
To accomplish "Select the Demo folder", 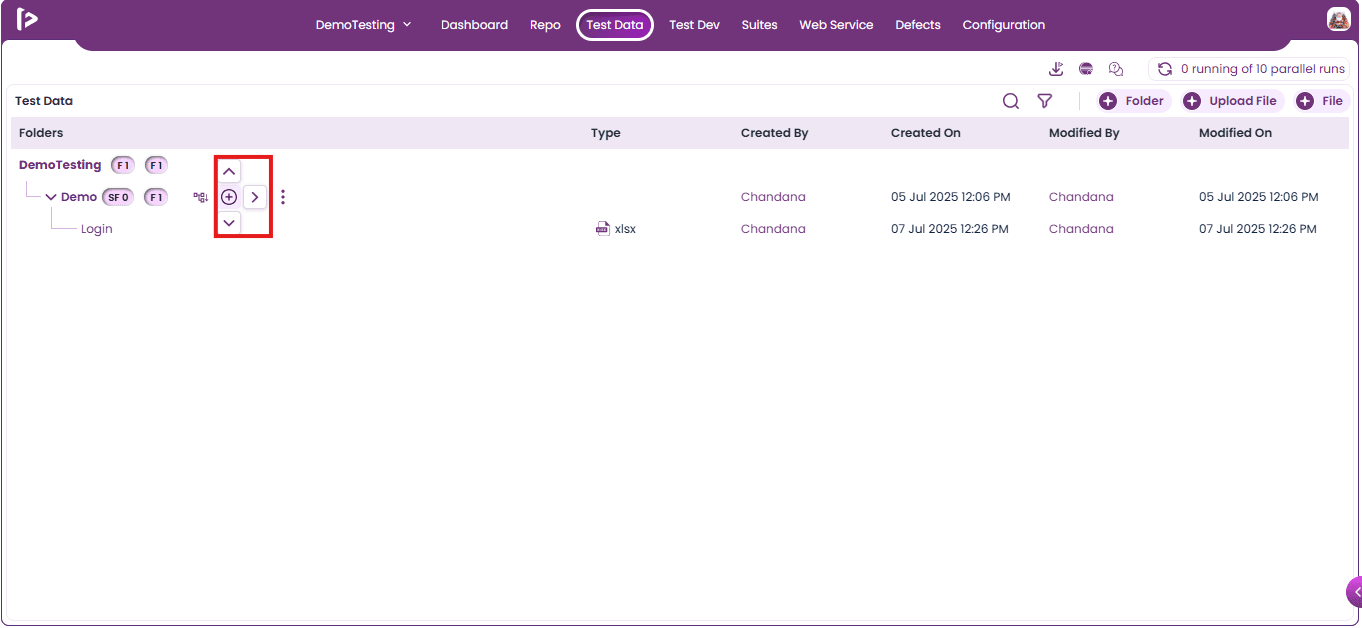I will coord(79,197).
